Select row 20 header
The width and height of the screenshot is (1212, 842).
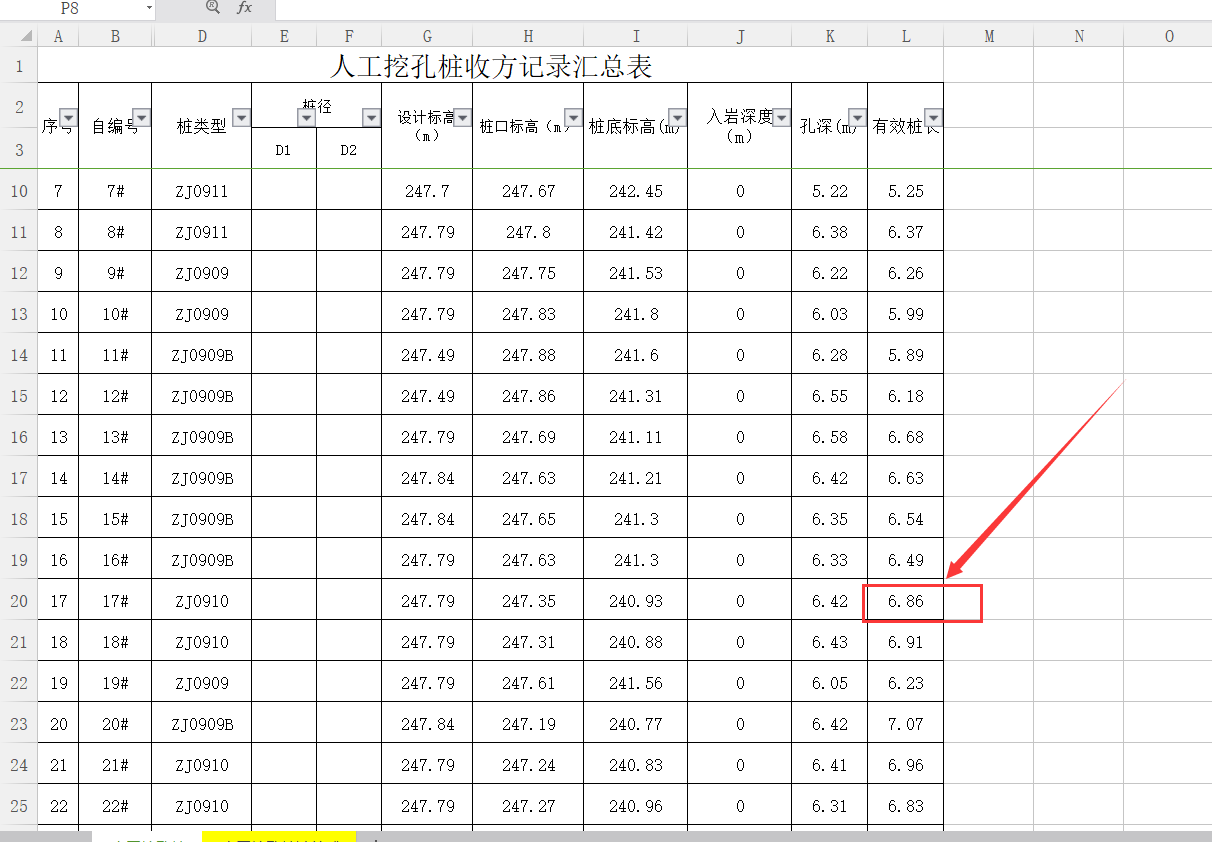click(x=18, y=602)
